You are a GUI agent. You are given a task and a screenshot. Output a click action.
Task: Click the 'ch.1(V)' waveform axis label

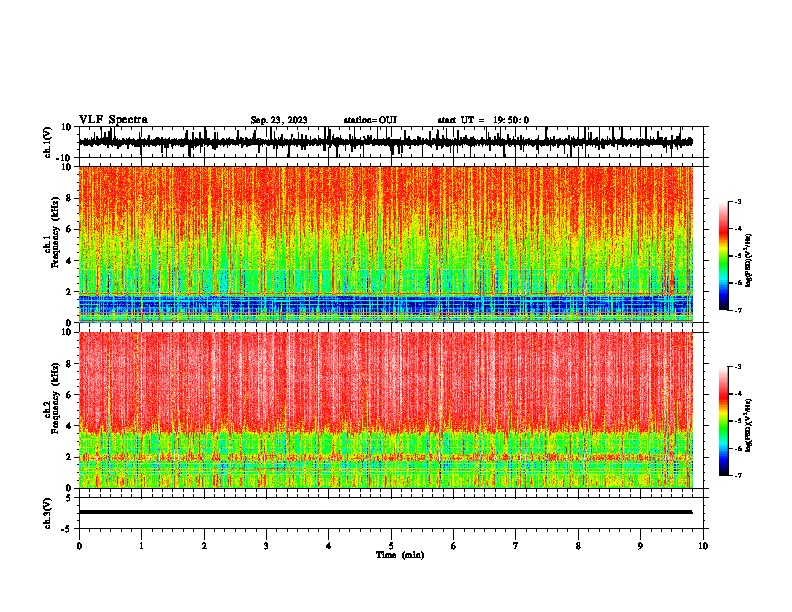click(x=48, y=142)
